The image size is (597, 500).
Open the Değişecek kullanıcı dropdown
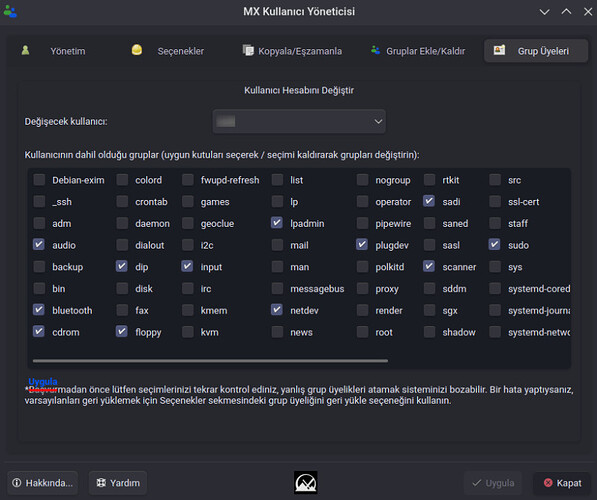299,121
